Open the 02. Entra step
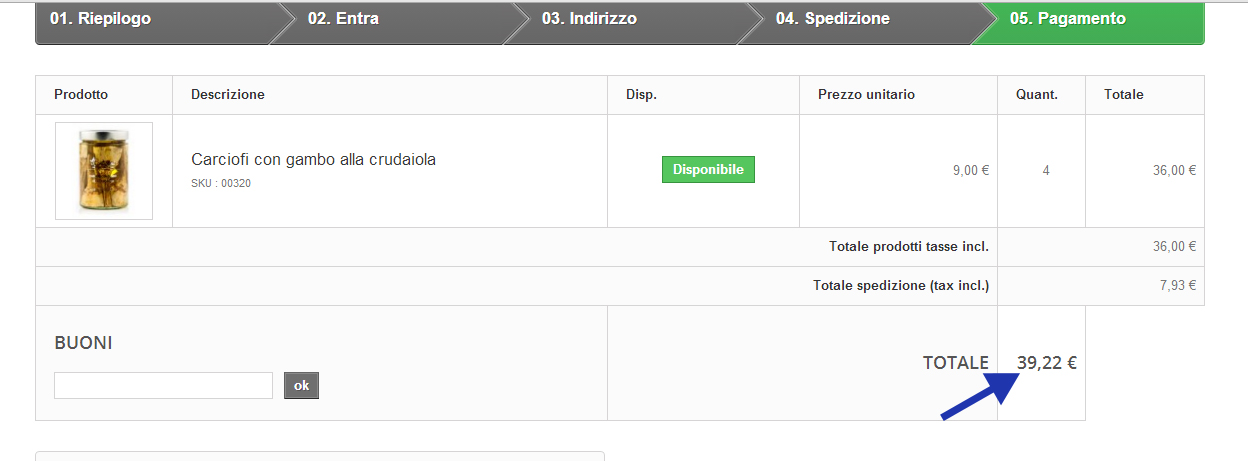 click(343, 19)
